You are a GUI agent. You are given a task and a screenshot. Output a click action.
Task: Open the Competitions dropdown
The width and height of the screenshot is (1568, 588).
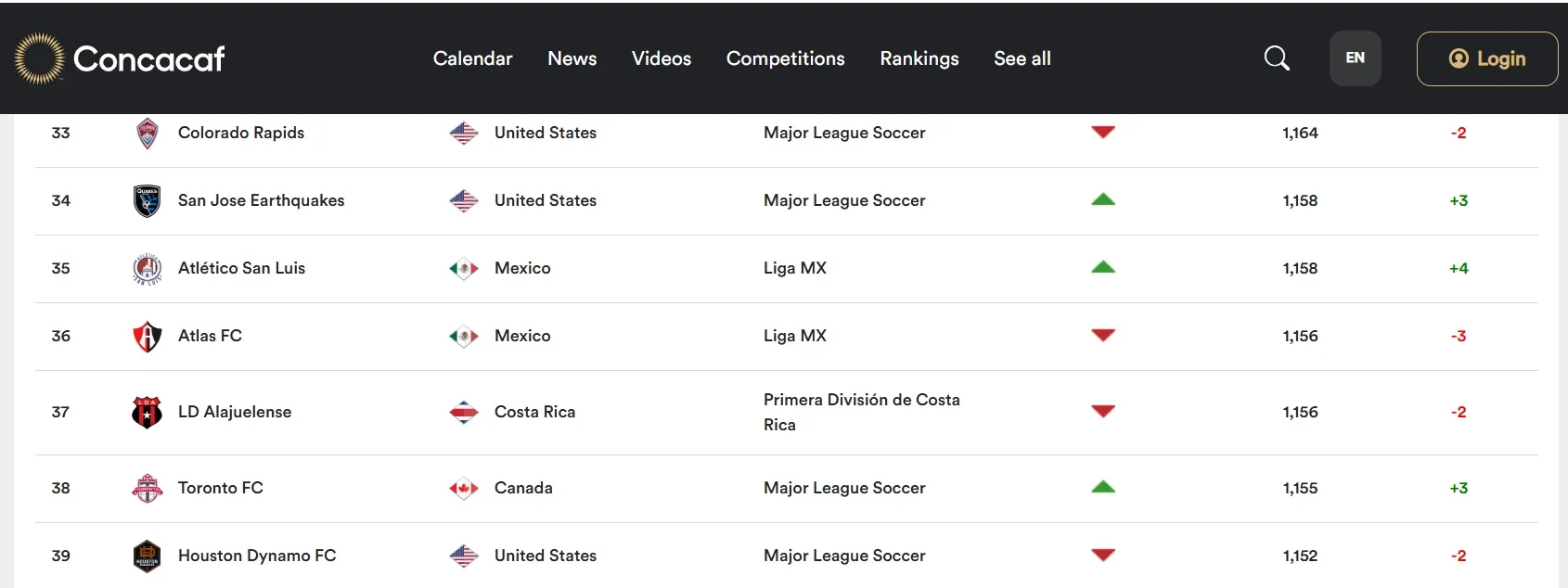tap(785, 58)
